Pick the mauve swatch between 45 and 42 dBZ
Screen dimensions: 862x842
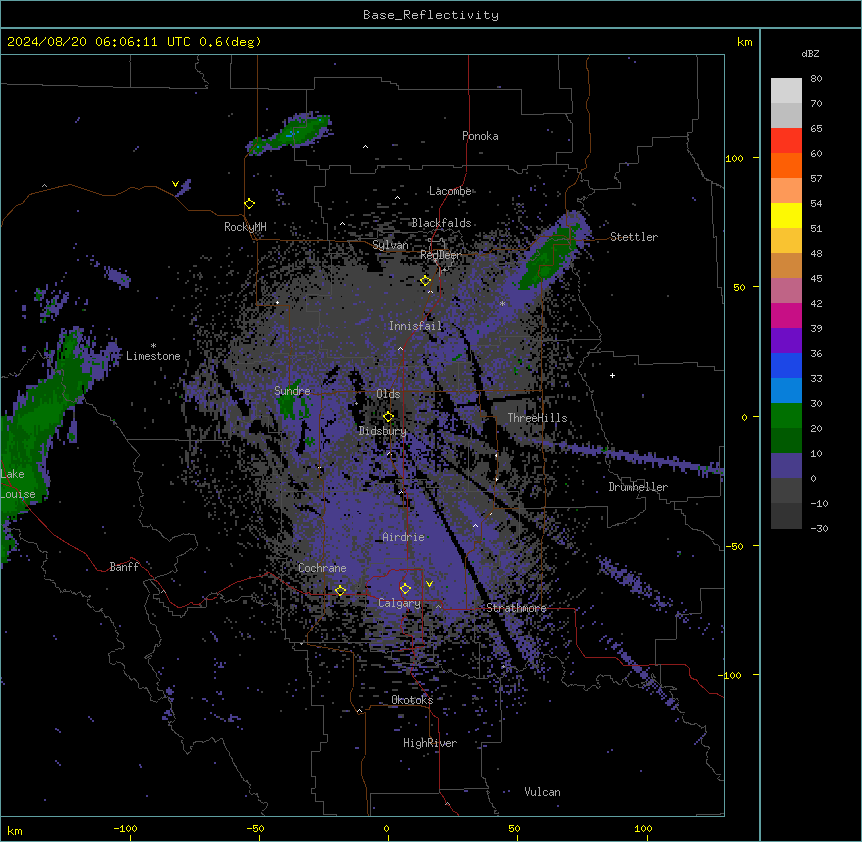786,291
